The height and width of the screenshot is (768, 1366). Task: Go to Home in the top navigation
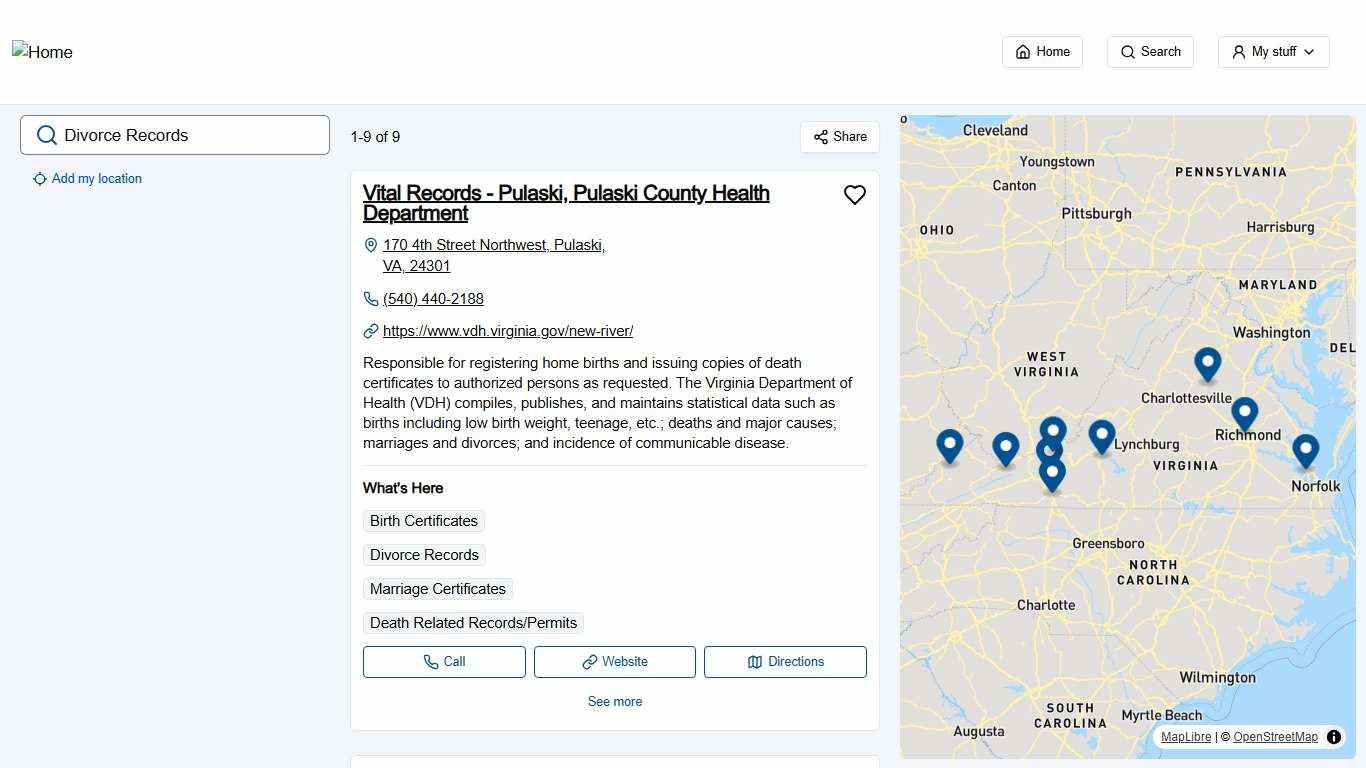tap(1042, 52)
